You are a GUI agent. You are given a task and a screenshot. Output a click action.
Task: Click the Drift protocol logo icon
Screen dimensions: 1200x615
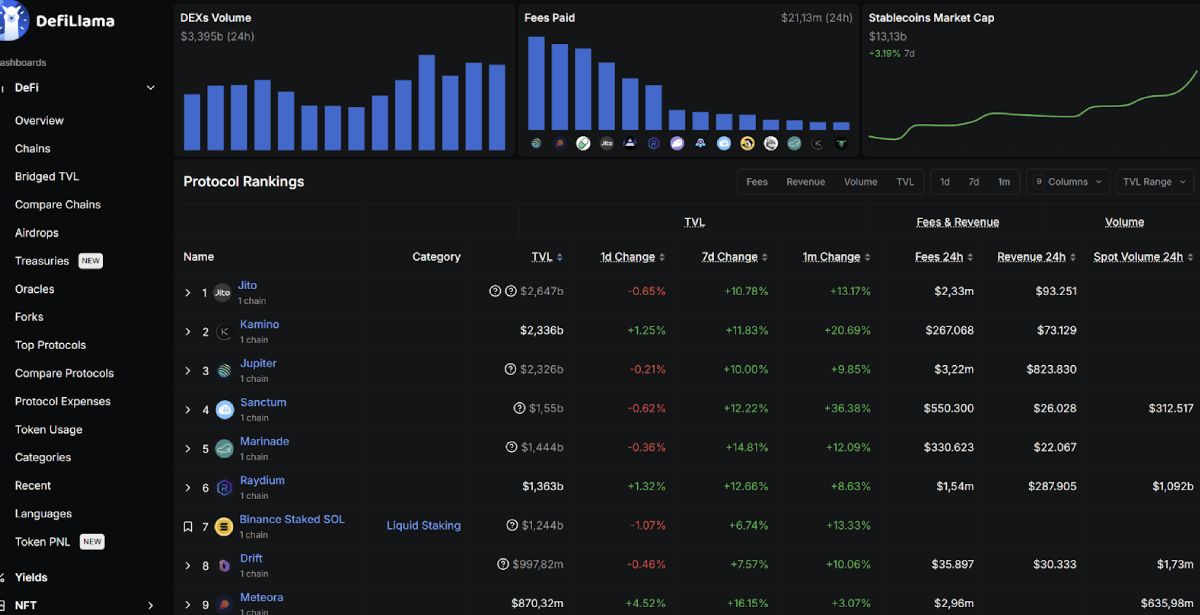tap(223, 566)
